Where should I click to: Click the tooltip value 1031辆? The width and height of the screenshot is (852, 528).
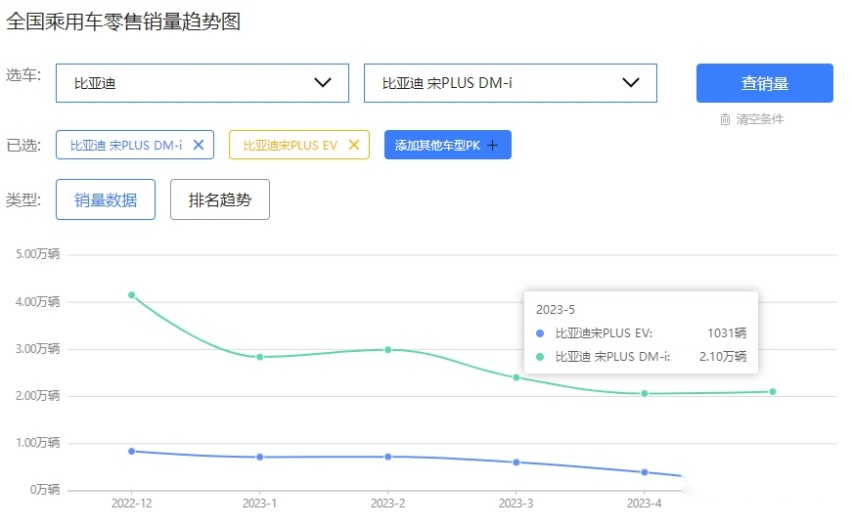tap(726, 333)
